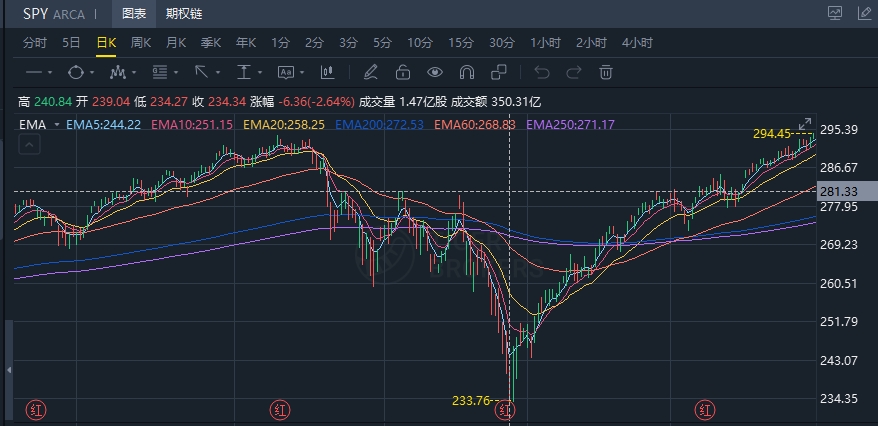Expand the line tool dropdown arrow
The image size is (878, 426).
(x=50, y=73)
